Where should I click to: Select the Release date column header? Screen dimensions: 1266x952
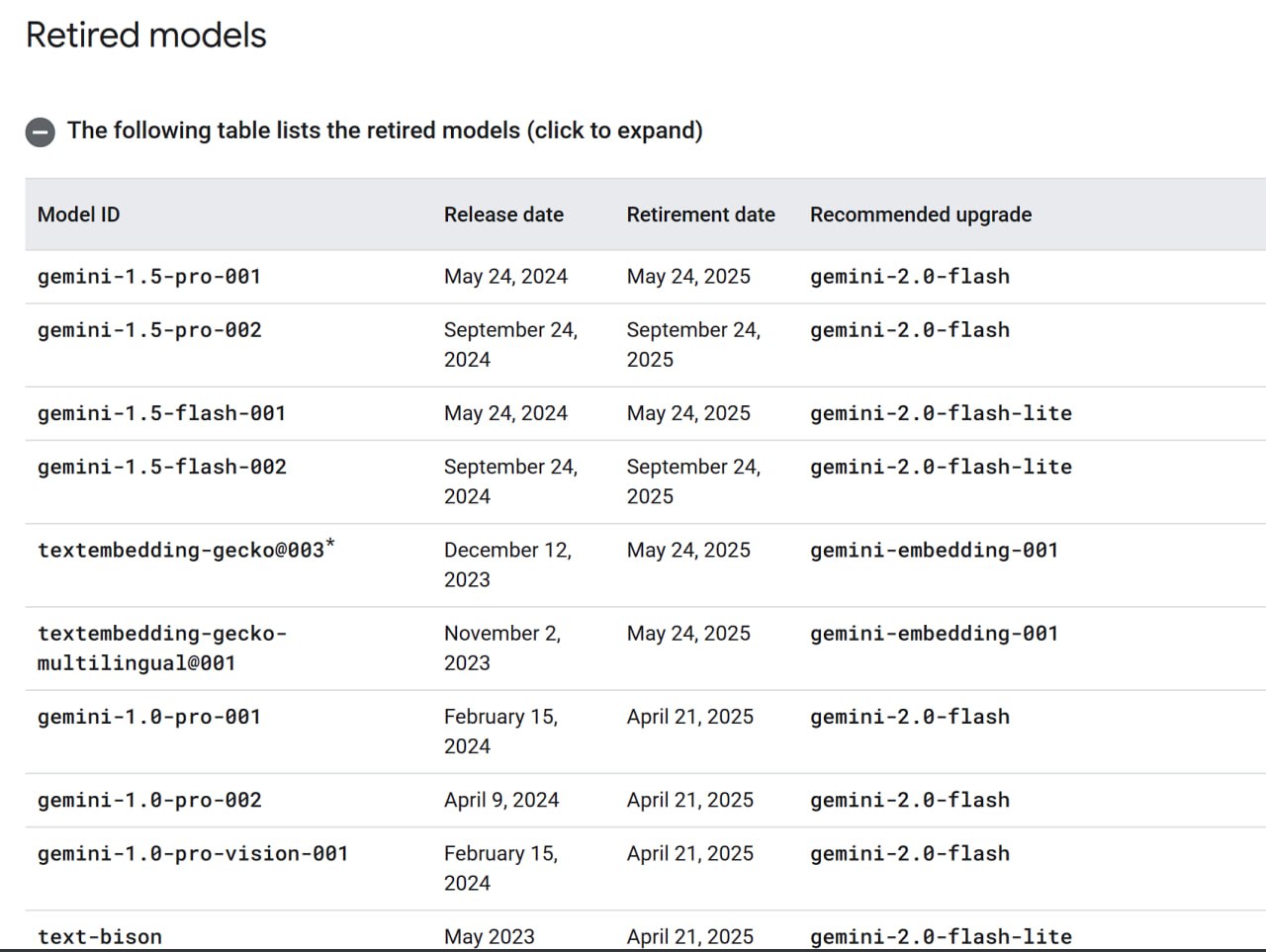503,215
